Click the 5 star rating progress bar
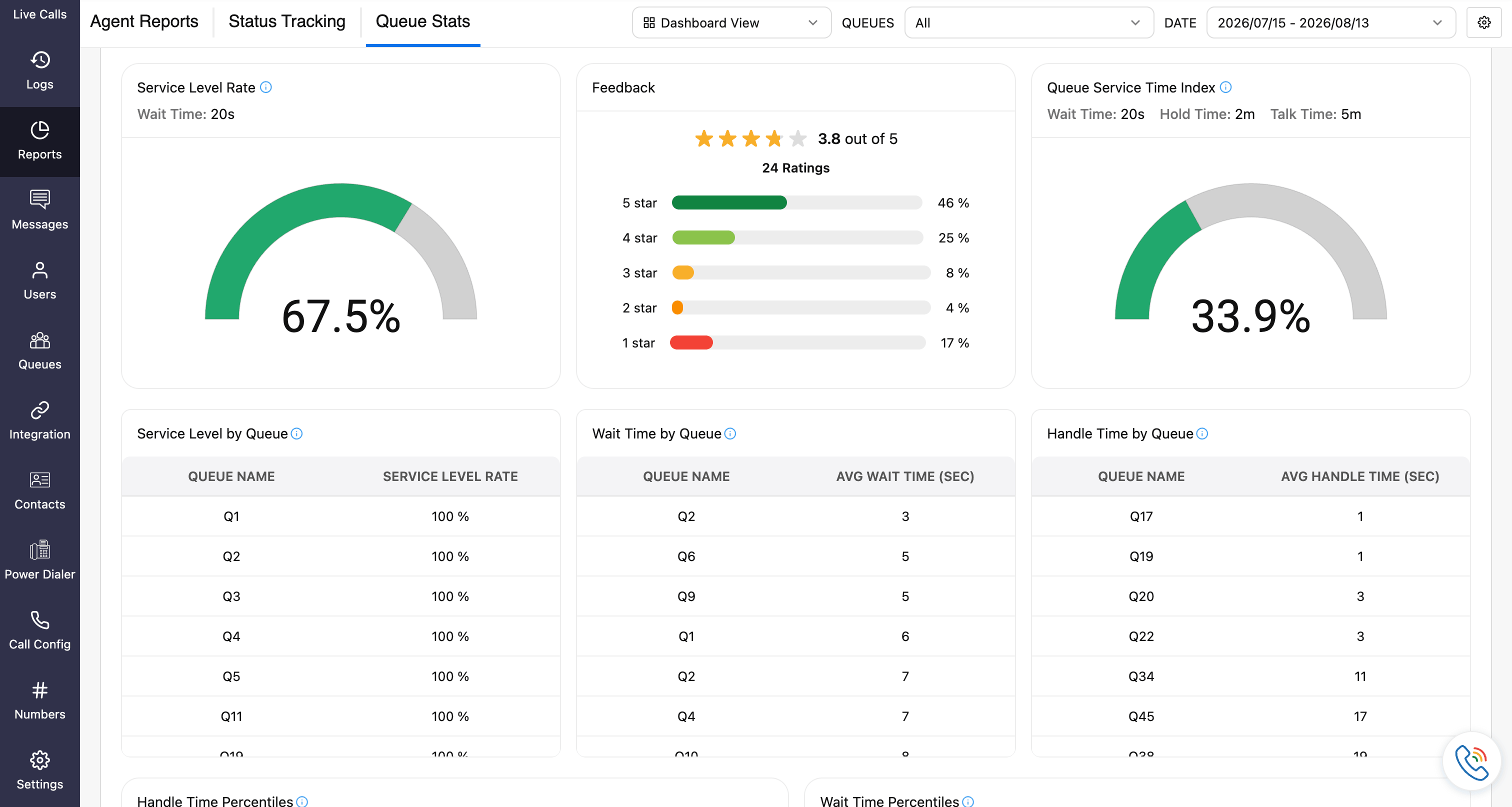The height and width of the screenshot is (807, 1512). [796, 202]
